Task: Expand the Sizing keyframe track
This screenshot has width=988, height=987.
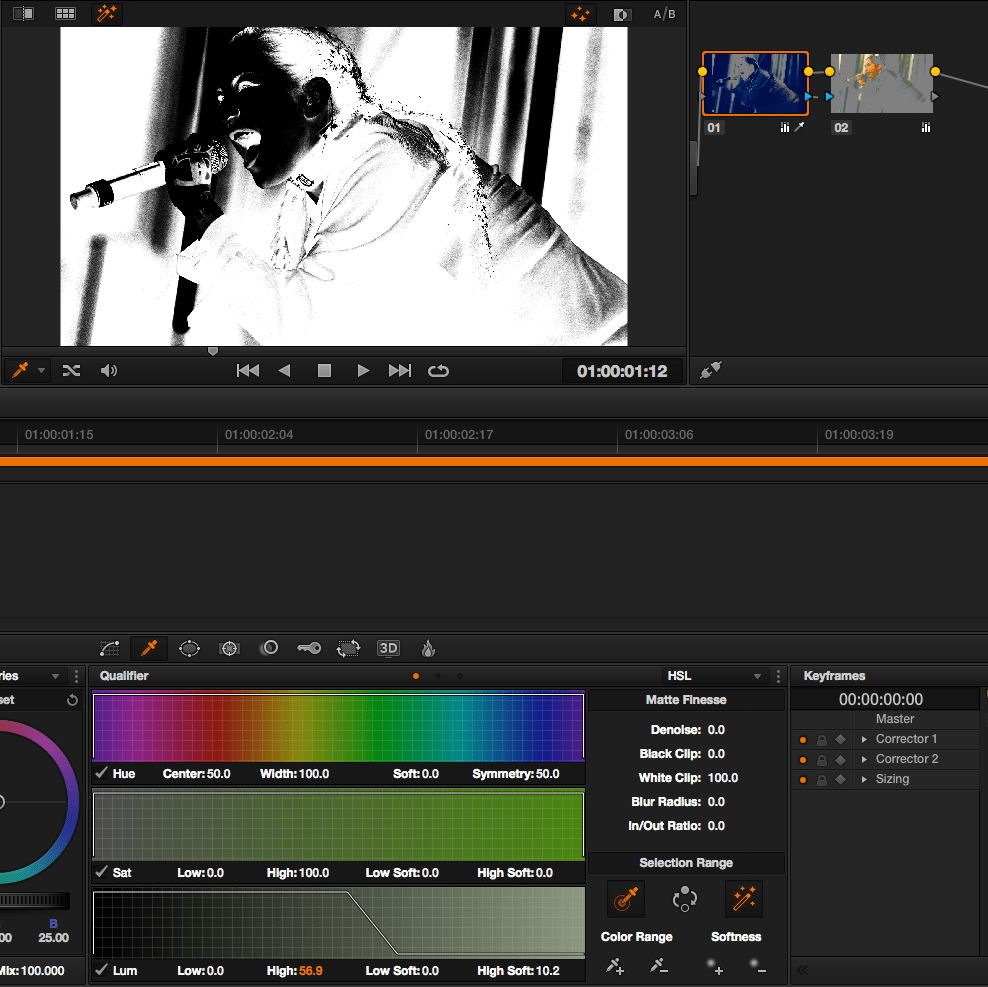Action: pos(864,779)
